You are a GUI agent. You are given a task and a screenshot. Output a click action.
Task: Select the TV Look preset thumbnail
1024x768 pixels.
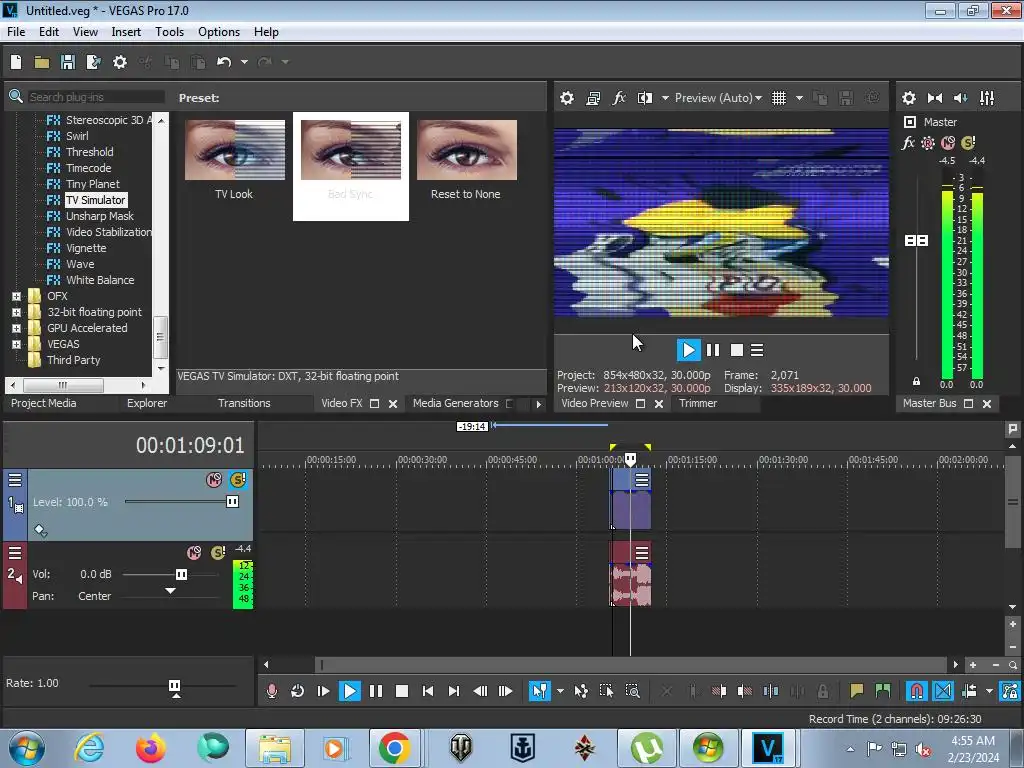coord(234,150)
